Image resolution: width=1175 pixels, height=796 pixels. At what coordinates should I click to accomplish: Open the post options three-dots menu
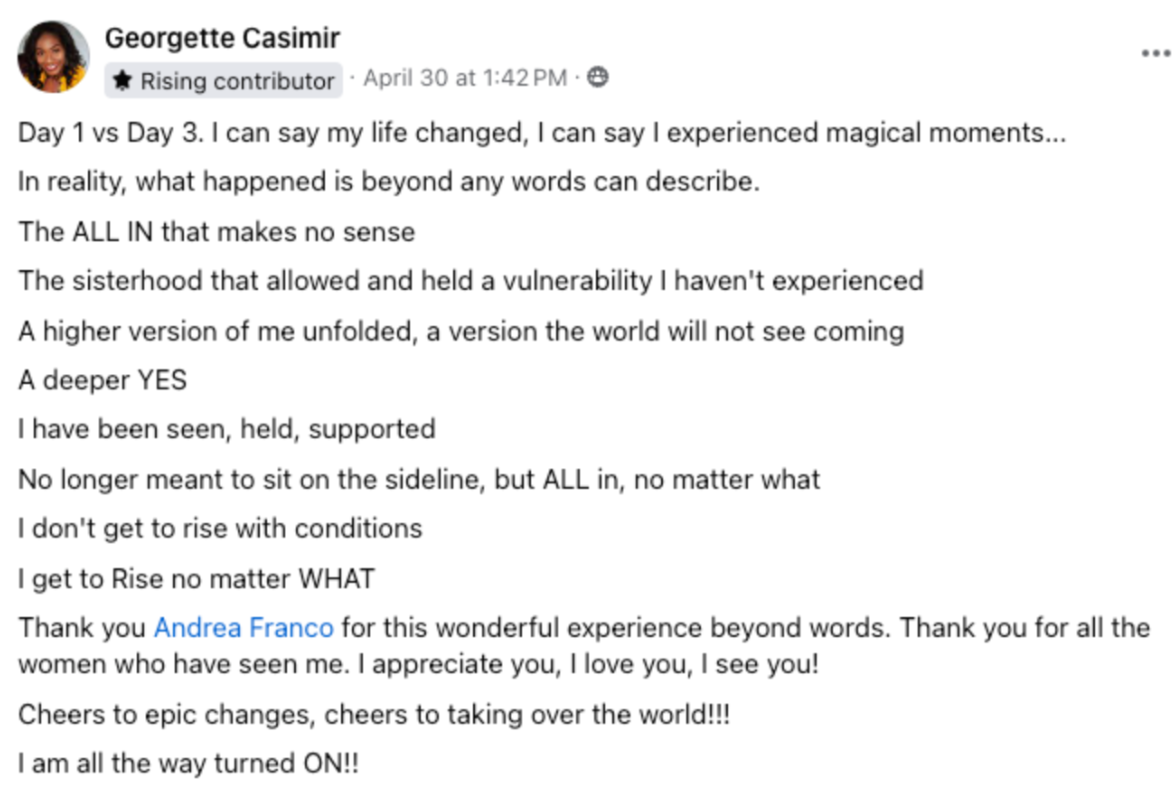(1155, 53)
